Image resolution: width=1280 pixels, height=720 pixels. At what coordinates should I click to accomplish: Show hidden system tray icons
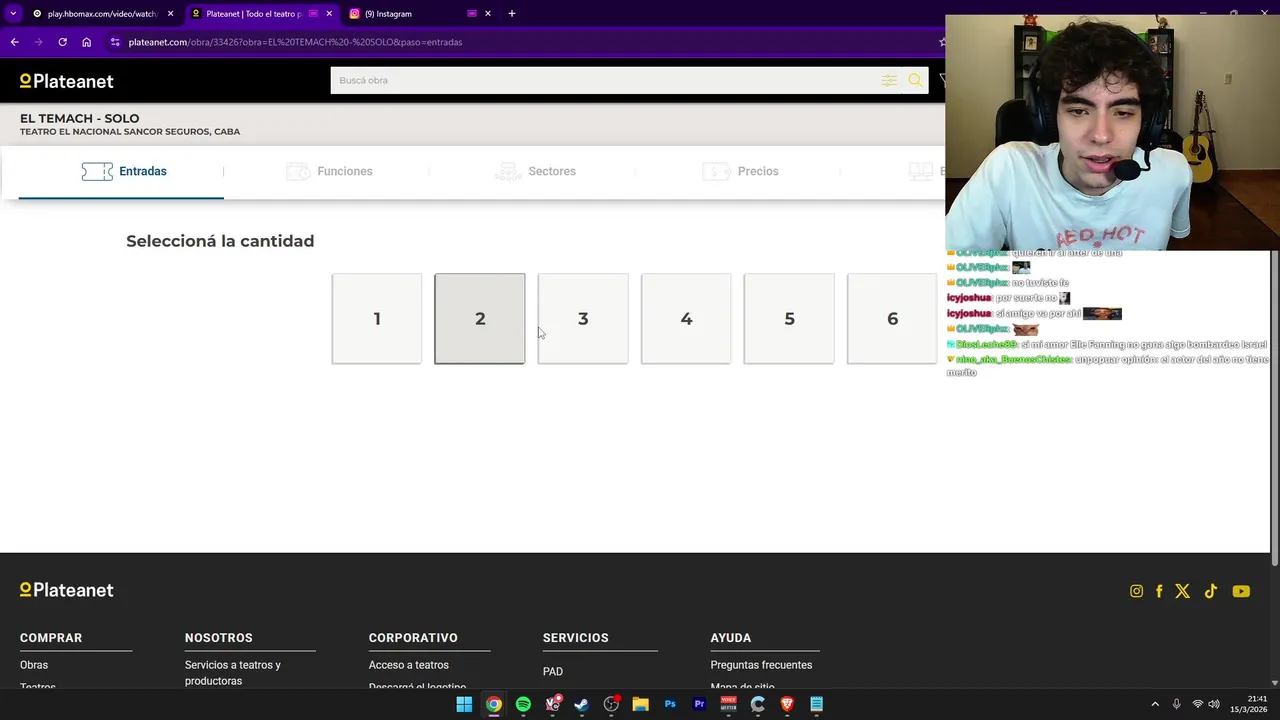point(1155,704)
